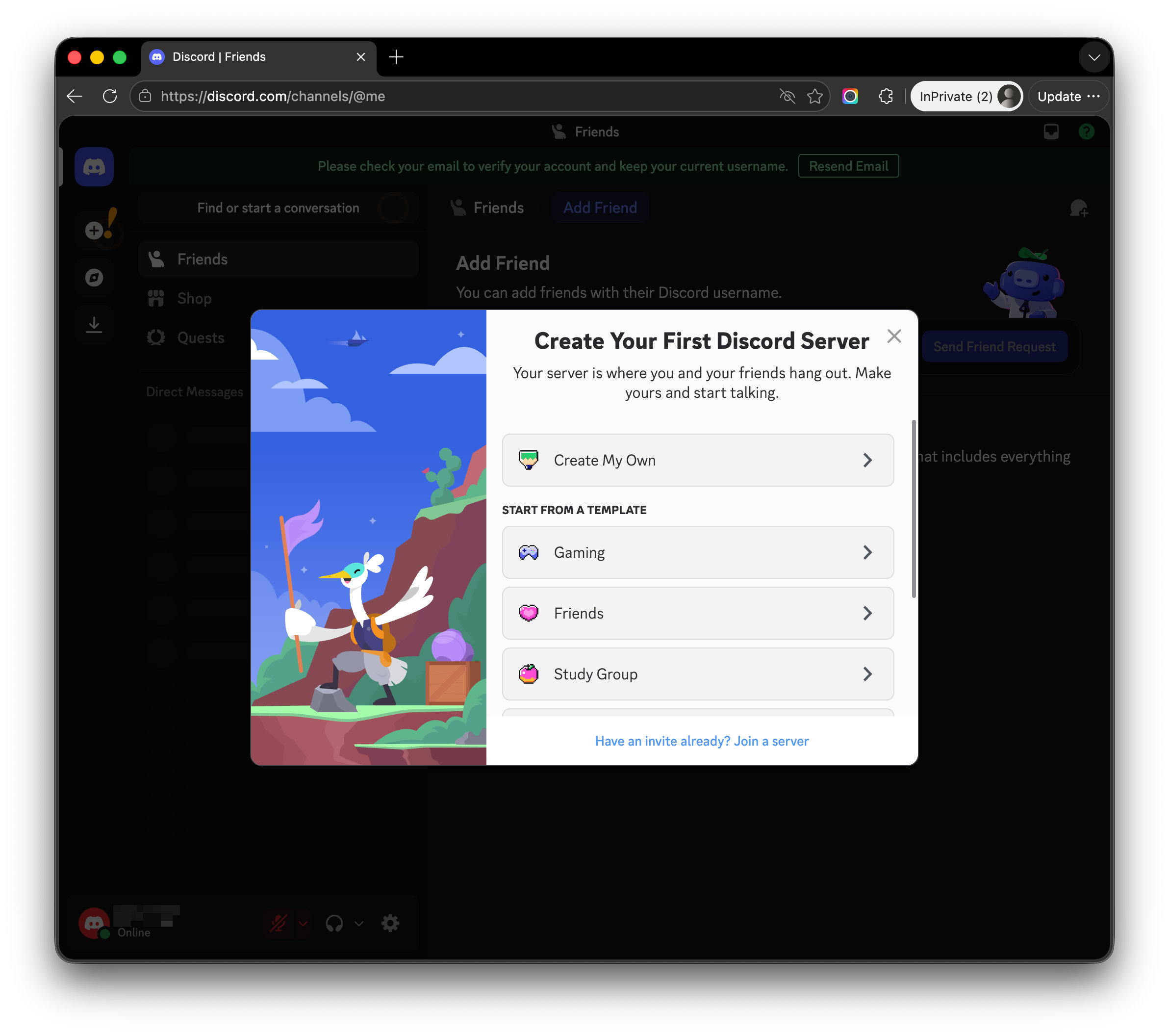Click the Send Friend Request button

click(994, 346)
